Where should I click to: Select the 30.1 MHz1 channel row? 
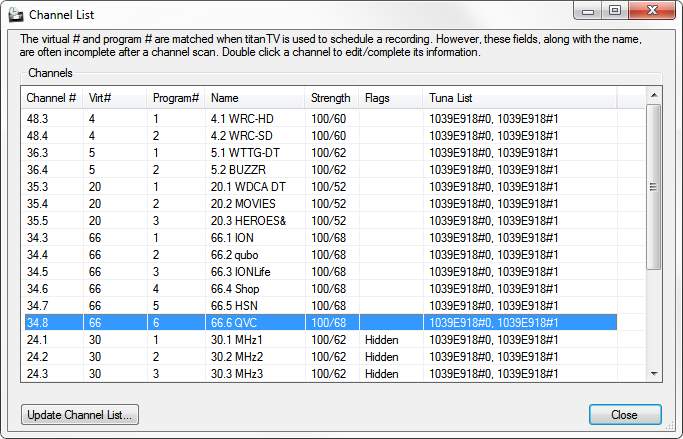point(321,339)
